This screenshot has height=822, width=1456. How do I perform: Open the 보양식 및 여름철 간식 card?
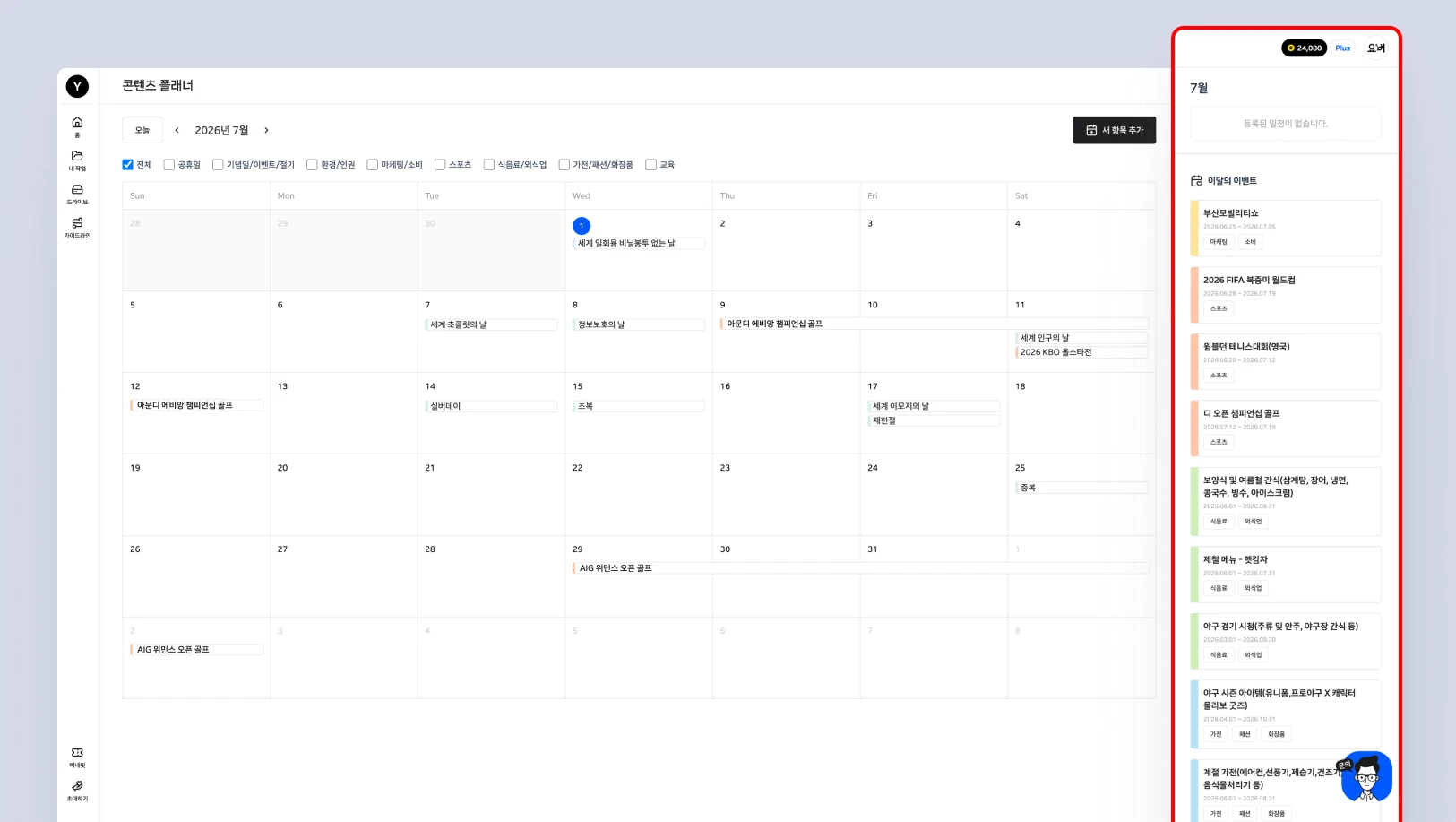tap(1285, 501)
